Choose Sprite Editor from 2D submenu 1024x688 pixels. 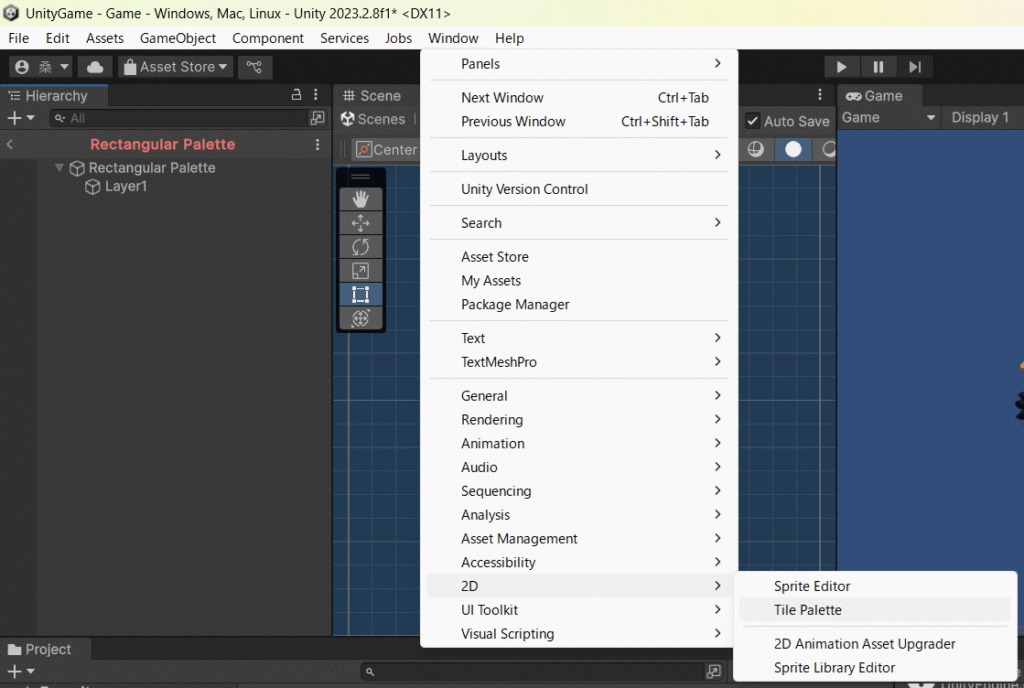click(875, 586)
